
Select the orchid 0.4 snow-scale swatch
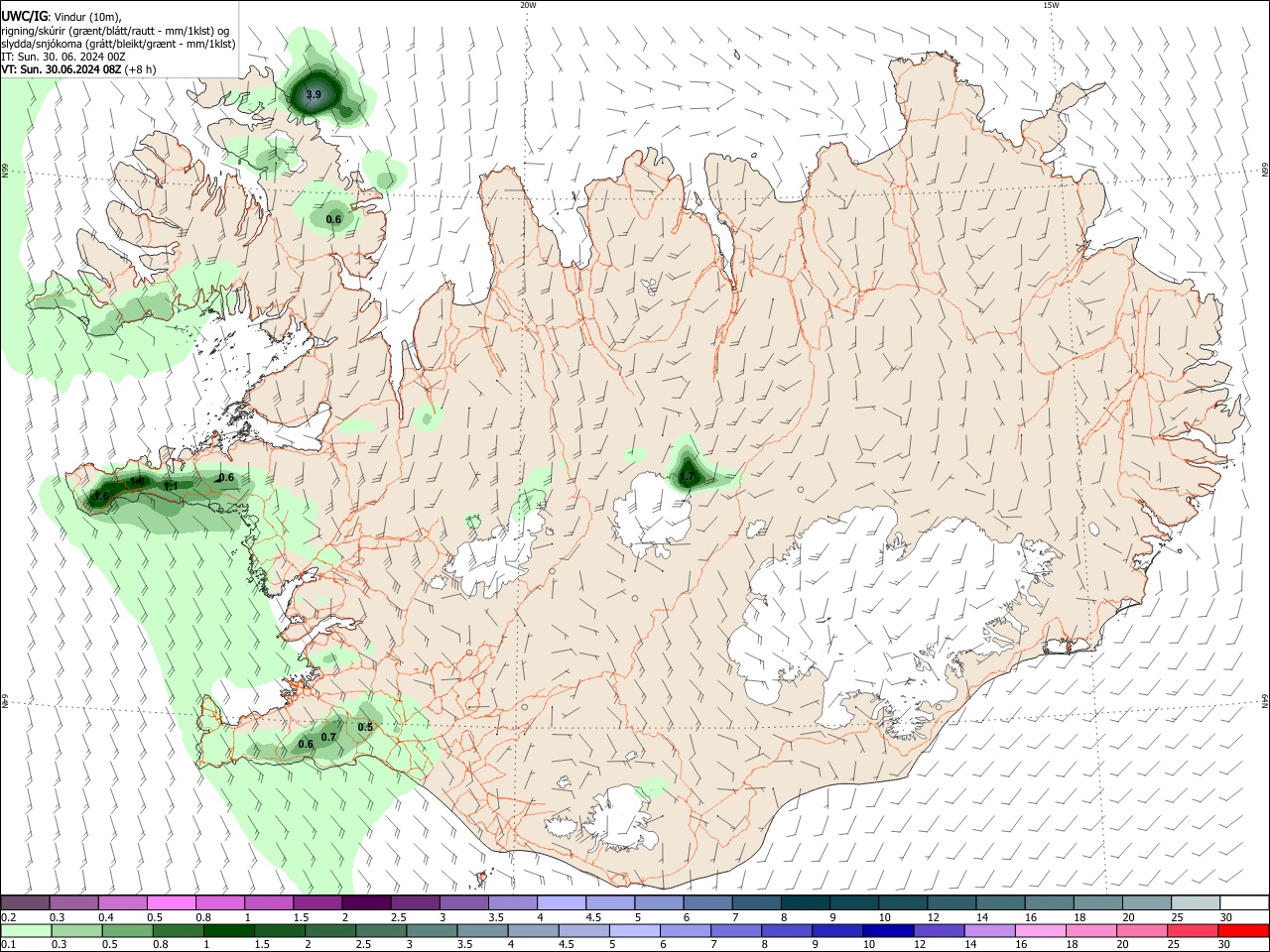122,902
